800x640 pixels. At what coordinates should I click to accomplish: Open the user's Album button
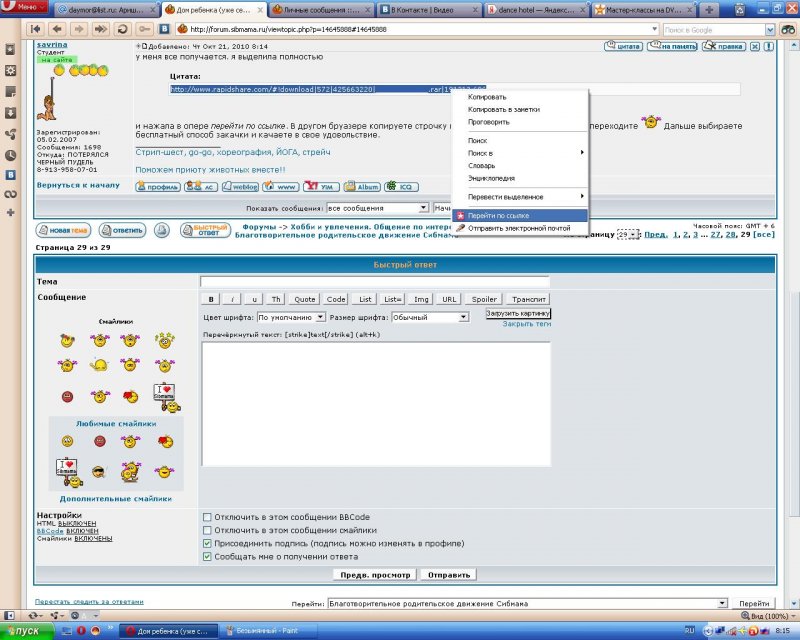pyautogui.click(x=362, y=187)
